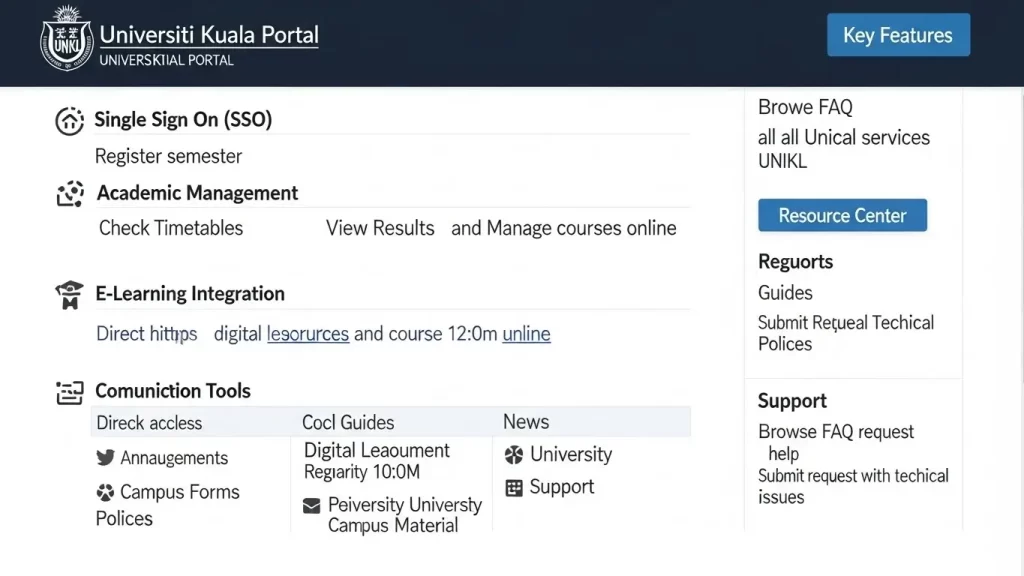
Task: Select the News column header
Action: [526, 422]
